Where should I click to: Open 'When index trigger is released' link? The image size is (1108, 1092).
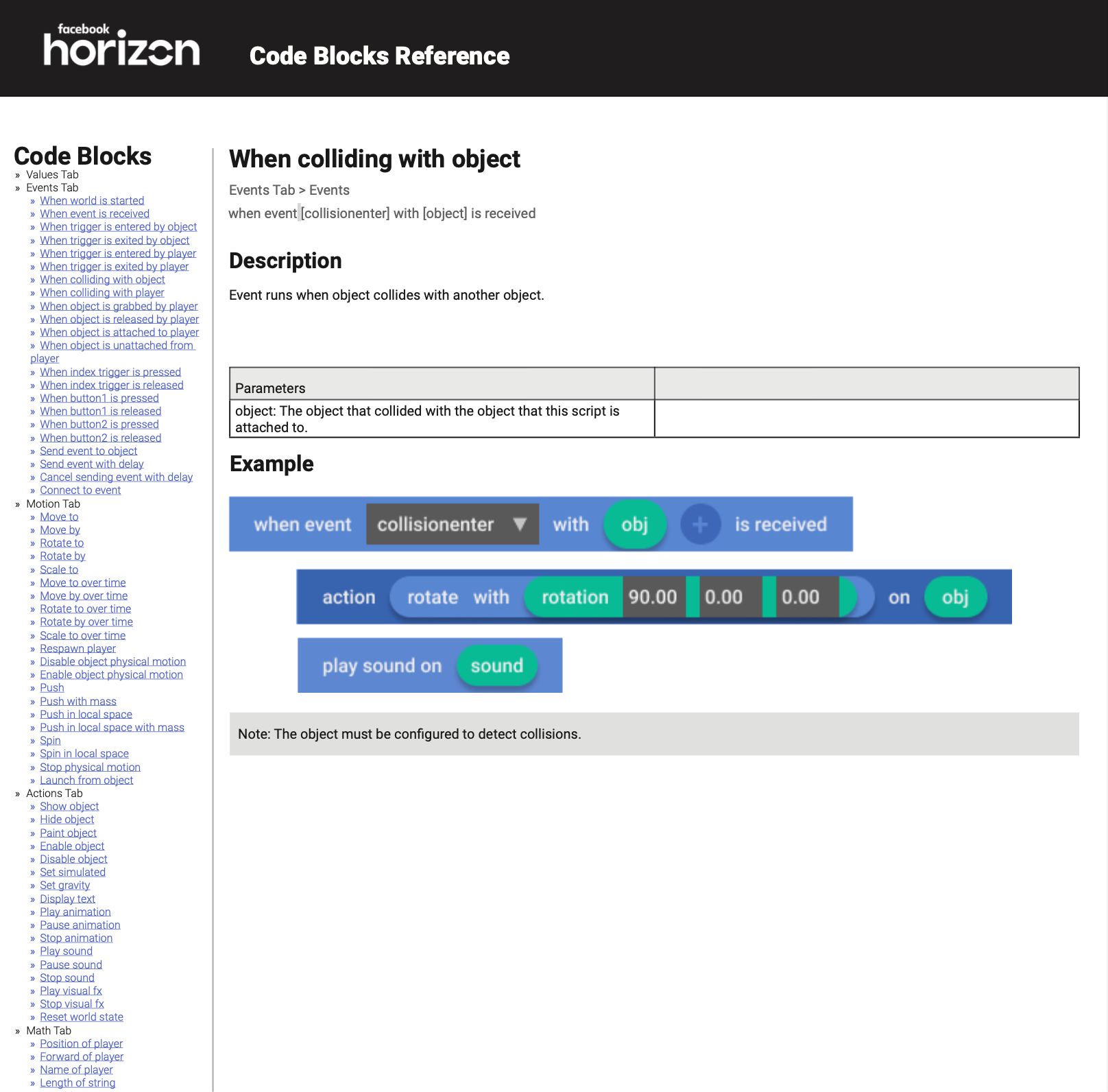(112, 385)
